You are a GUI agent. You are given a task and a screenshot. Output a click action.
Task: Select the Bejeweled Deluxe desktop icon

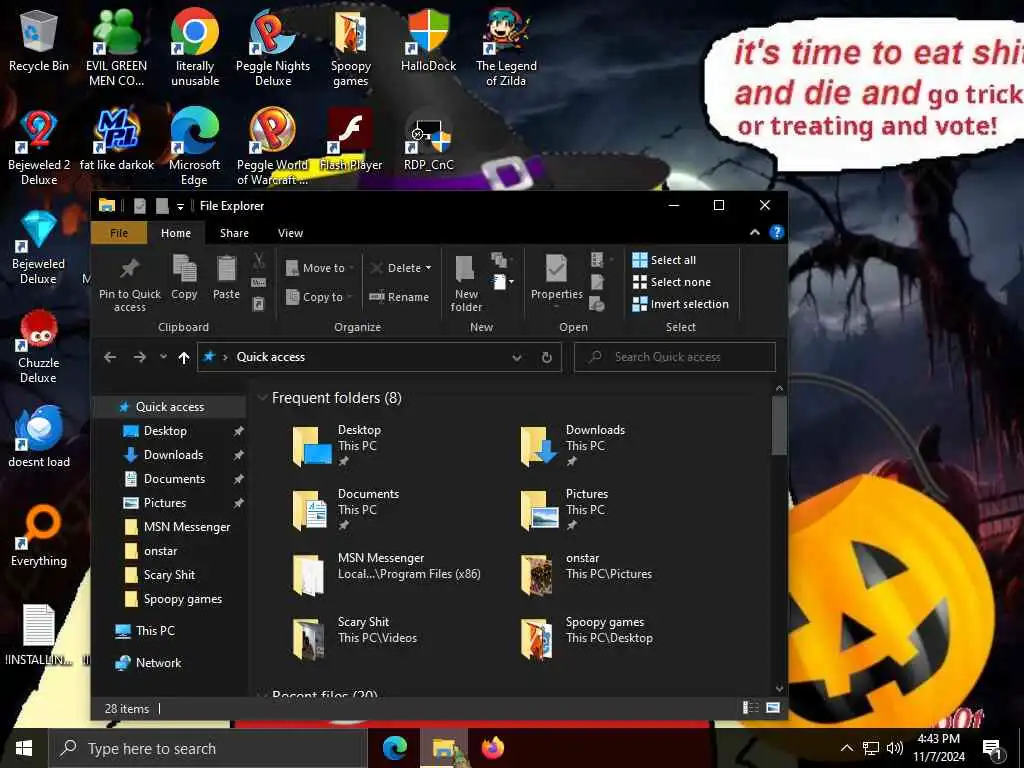(x=39, y=248)
